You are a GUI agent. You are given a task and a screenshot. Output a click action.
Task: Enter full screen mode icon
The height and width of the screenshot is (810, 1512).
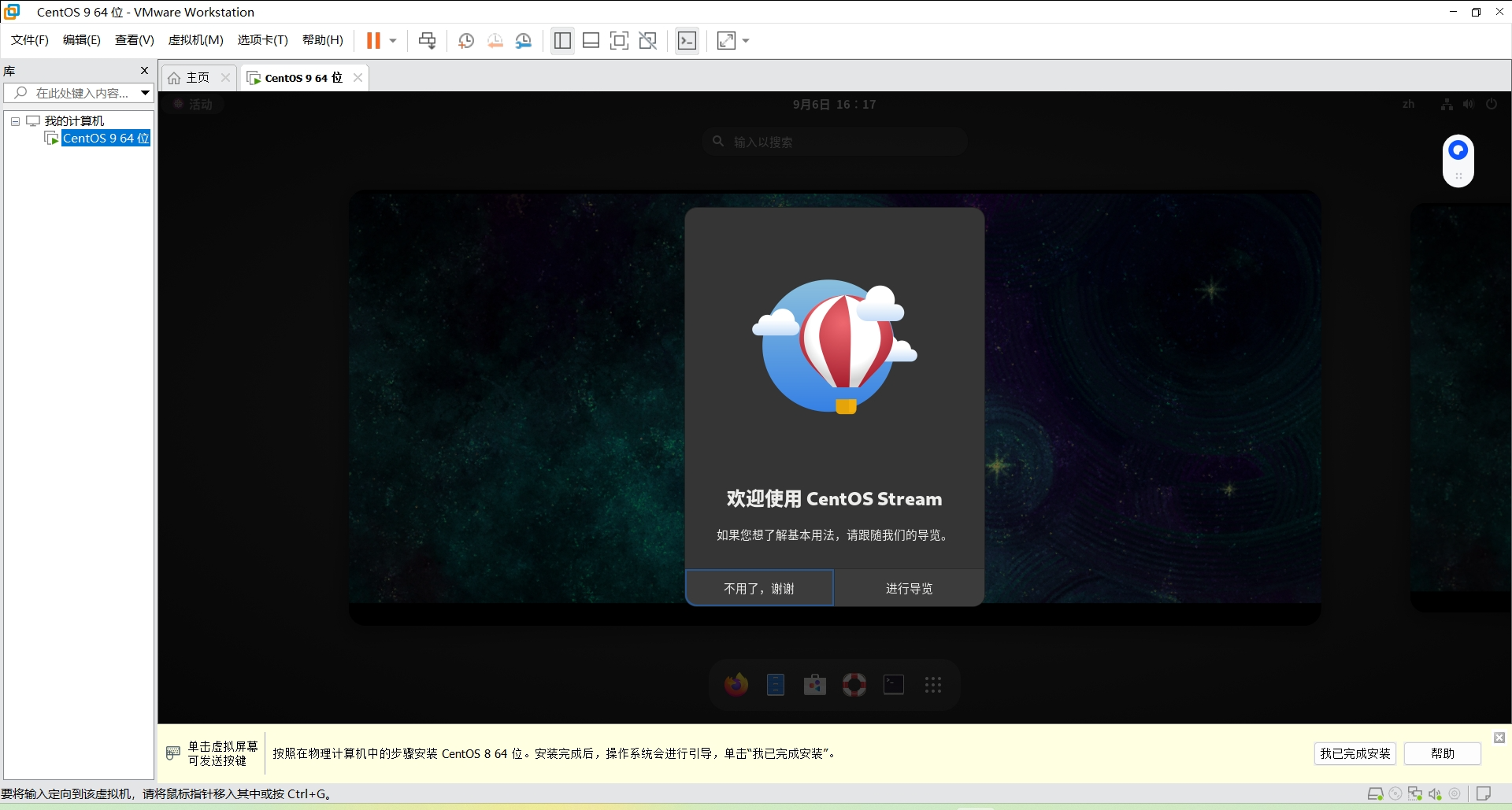pyautogui.click(x=620, y=40)
